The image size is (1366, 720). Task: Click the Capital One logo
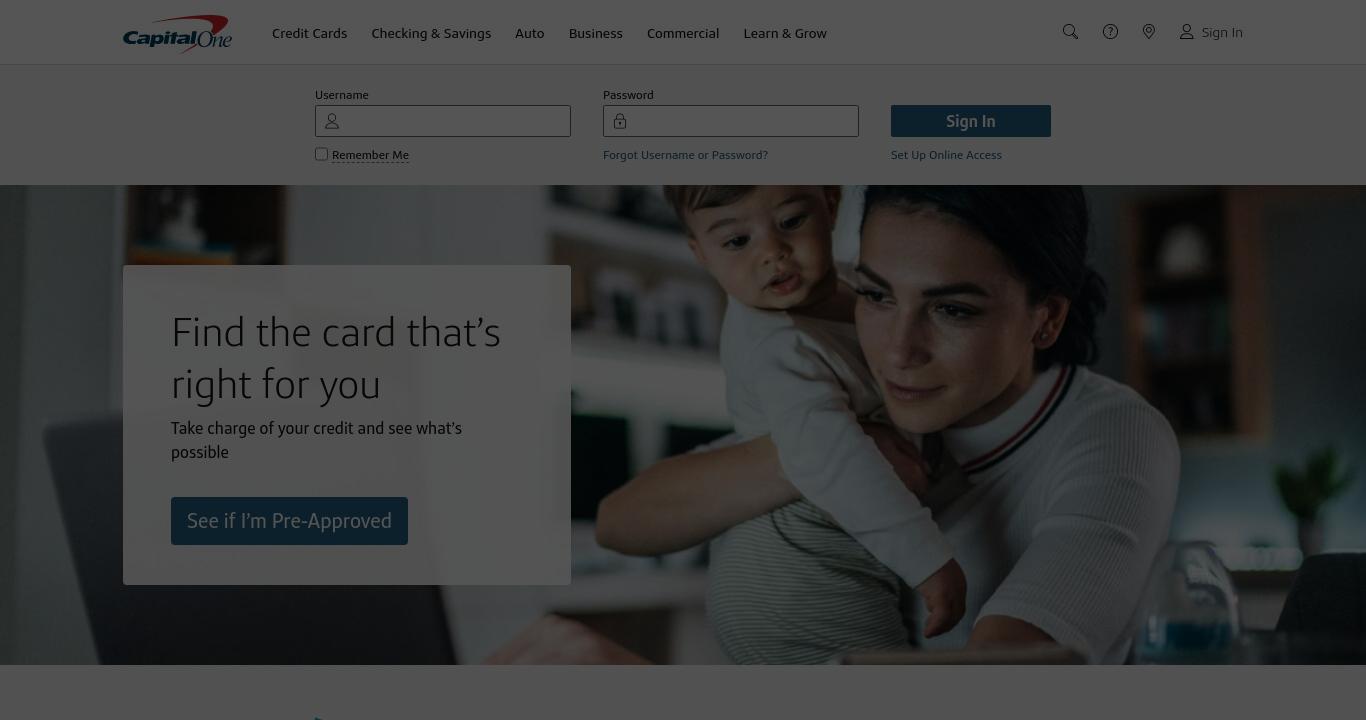coord(177,33)
